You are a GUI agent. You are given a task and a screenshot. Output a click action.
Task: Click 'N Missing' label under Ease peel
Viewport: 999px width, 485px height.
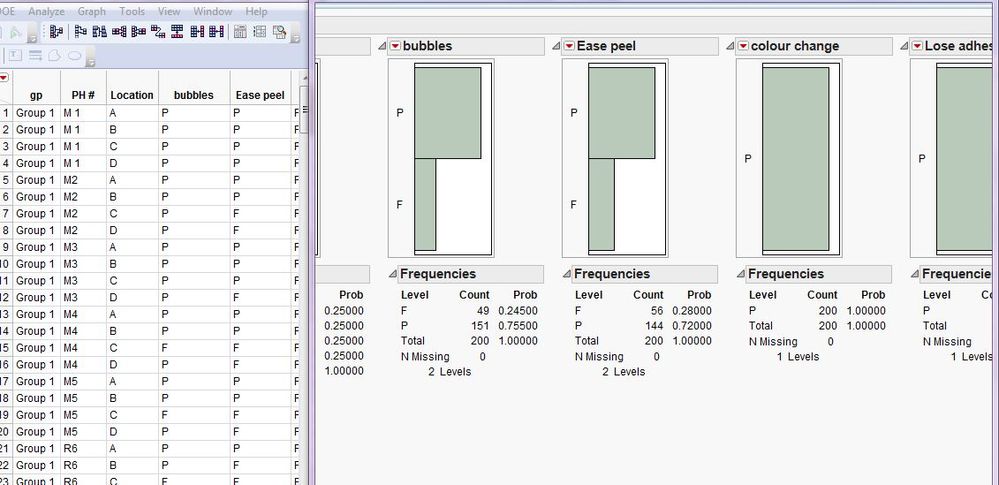pyautogui.click(x=599, y=357)
